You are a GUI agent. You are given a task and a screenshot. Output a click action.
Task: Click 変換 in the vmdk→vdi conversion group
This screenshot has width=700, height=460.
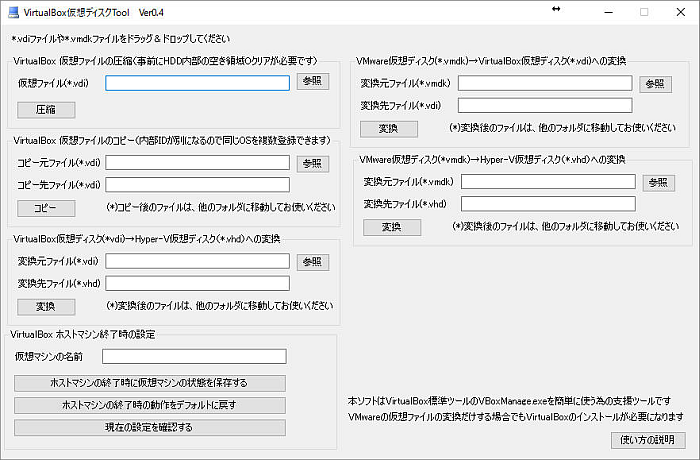point(389,129)
